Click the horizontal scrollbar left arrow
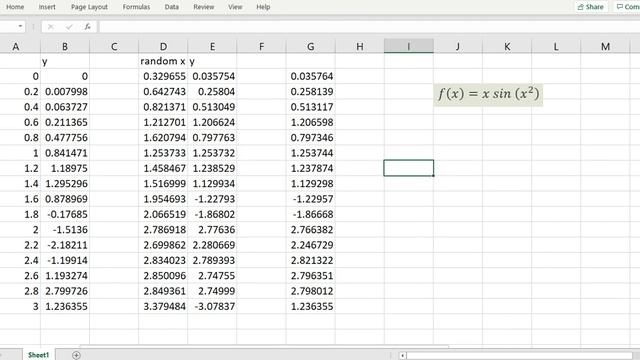The height and width of the screenshot is (360, 640). click(x=402, y=356)
